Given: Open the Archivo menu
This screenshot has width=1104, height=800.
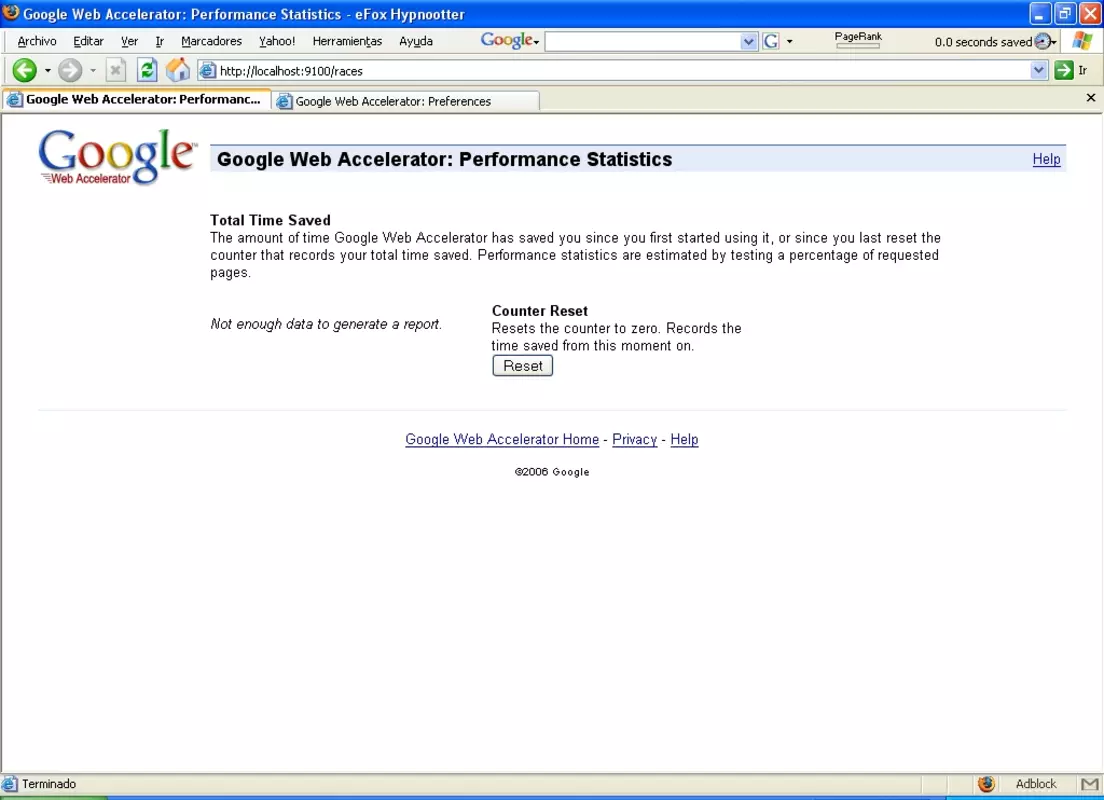Looking at the screenshot, I should [x=37, y=41].
